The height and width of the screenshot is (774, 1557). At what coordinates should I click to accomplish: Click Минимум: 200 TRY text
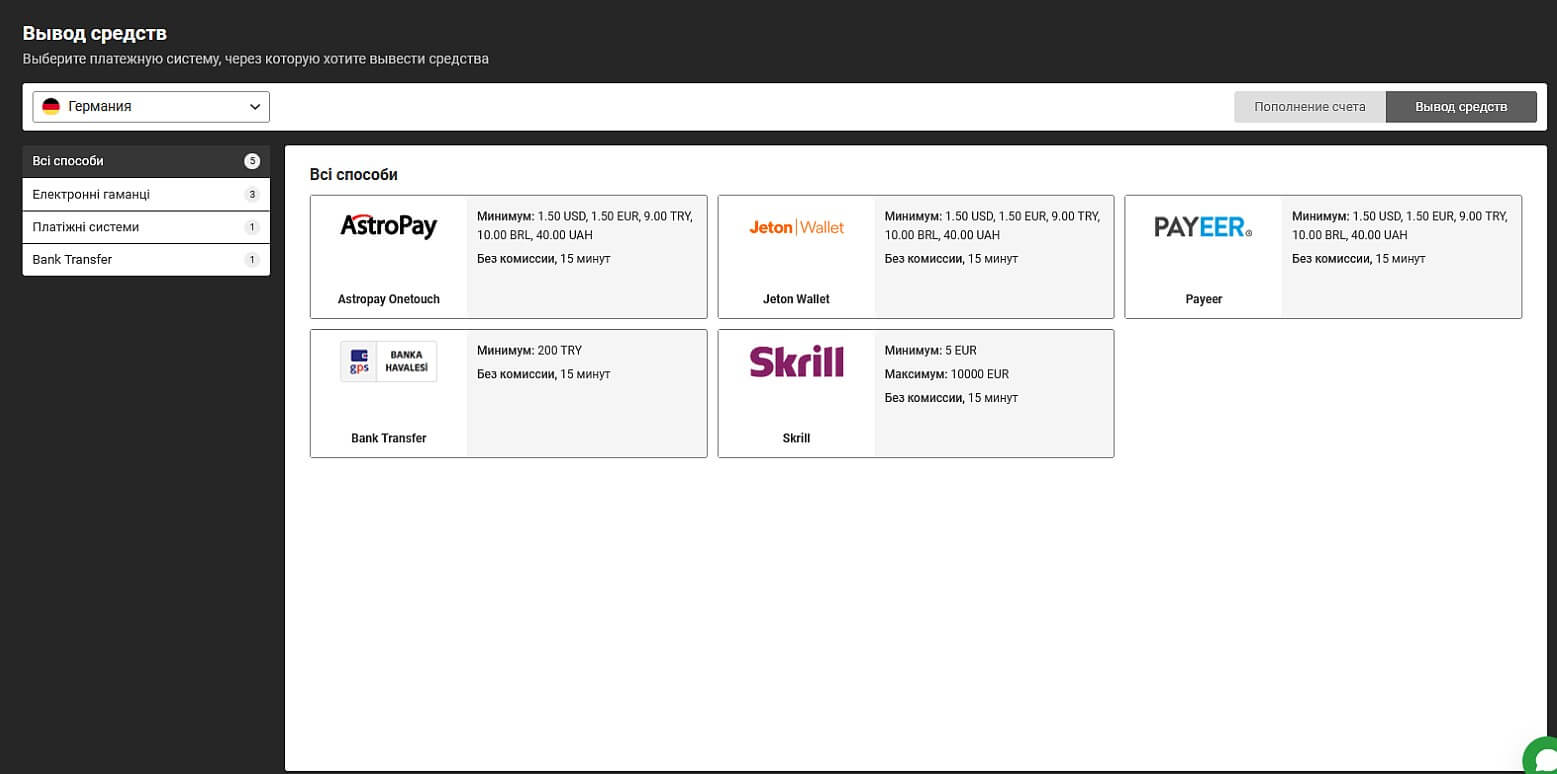[x=529, y=351]
